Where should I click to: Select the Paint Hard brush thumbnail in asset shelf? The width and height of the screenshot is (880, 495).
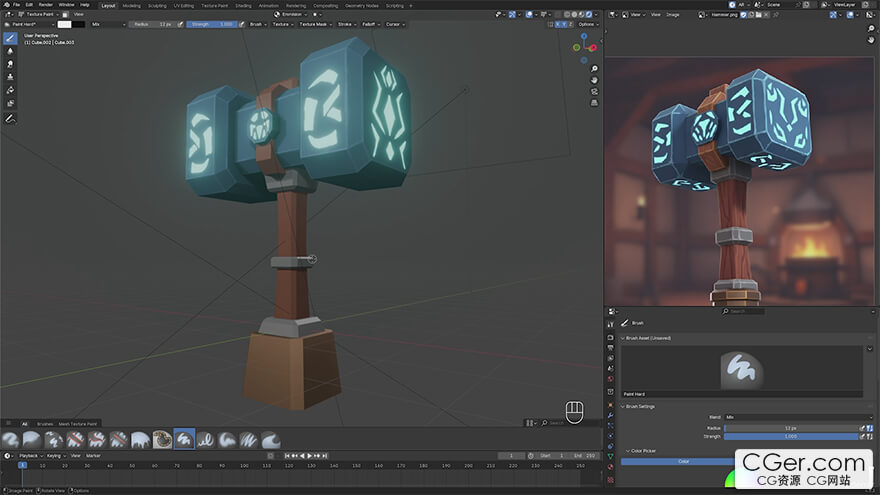pyautogui.click(x=185, y=439)
